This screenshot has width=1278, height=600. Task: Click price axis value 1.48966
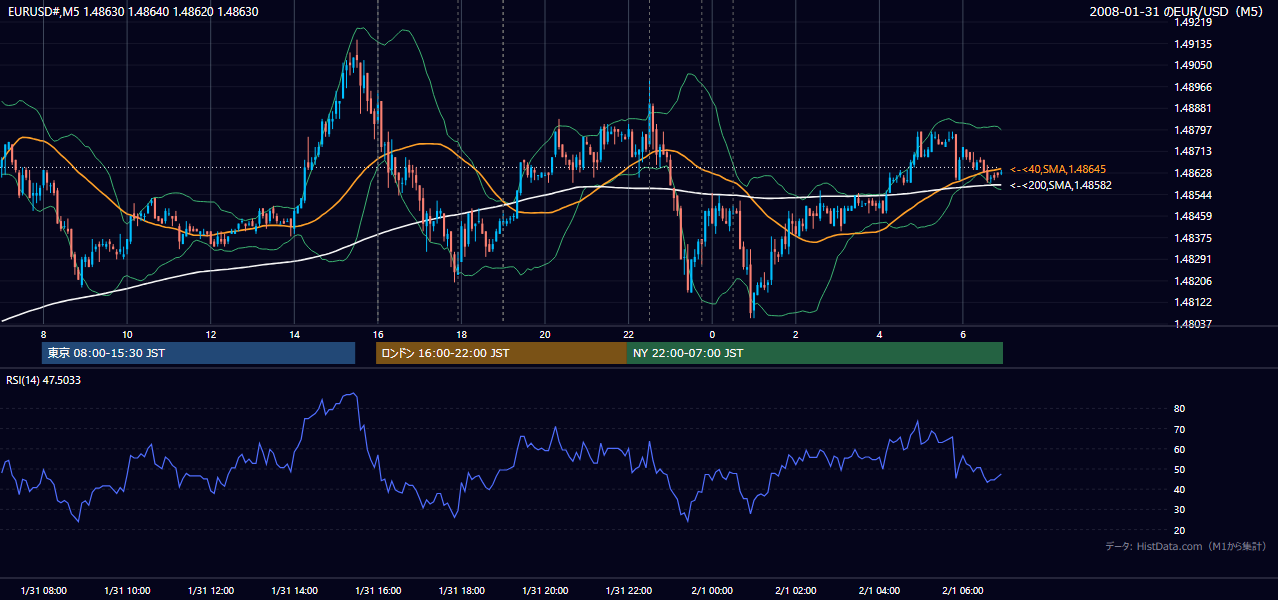point(1193,87)
